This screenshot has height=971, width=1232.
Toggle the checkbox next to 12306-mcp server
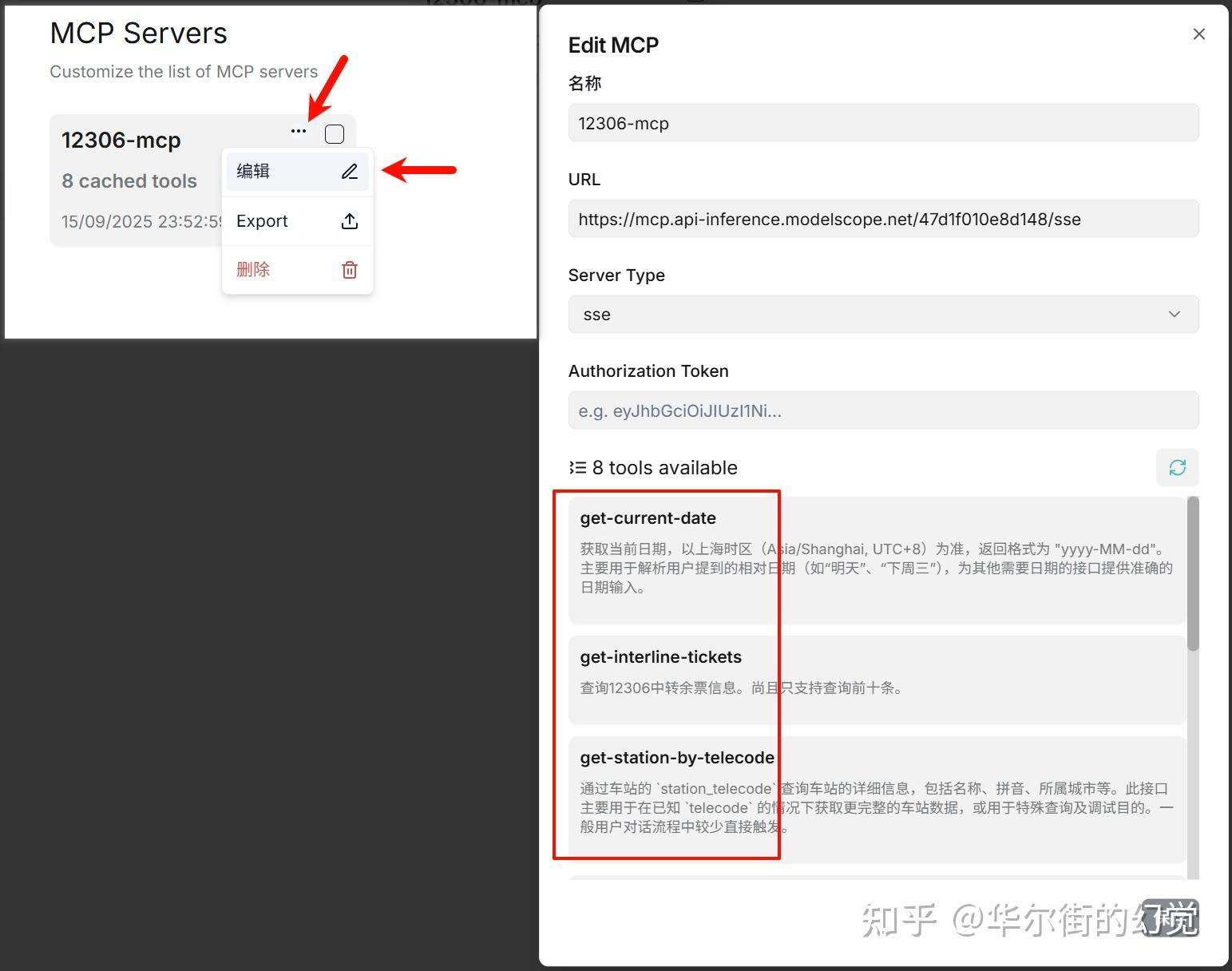pos(334,133)
